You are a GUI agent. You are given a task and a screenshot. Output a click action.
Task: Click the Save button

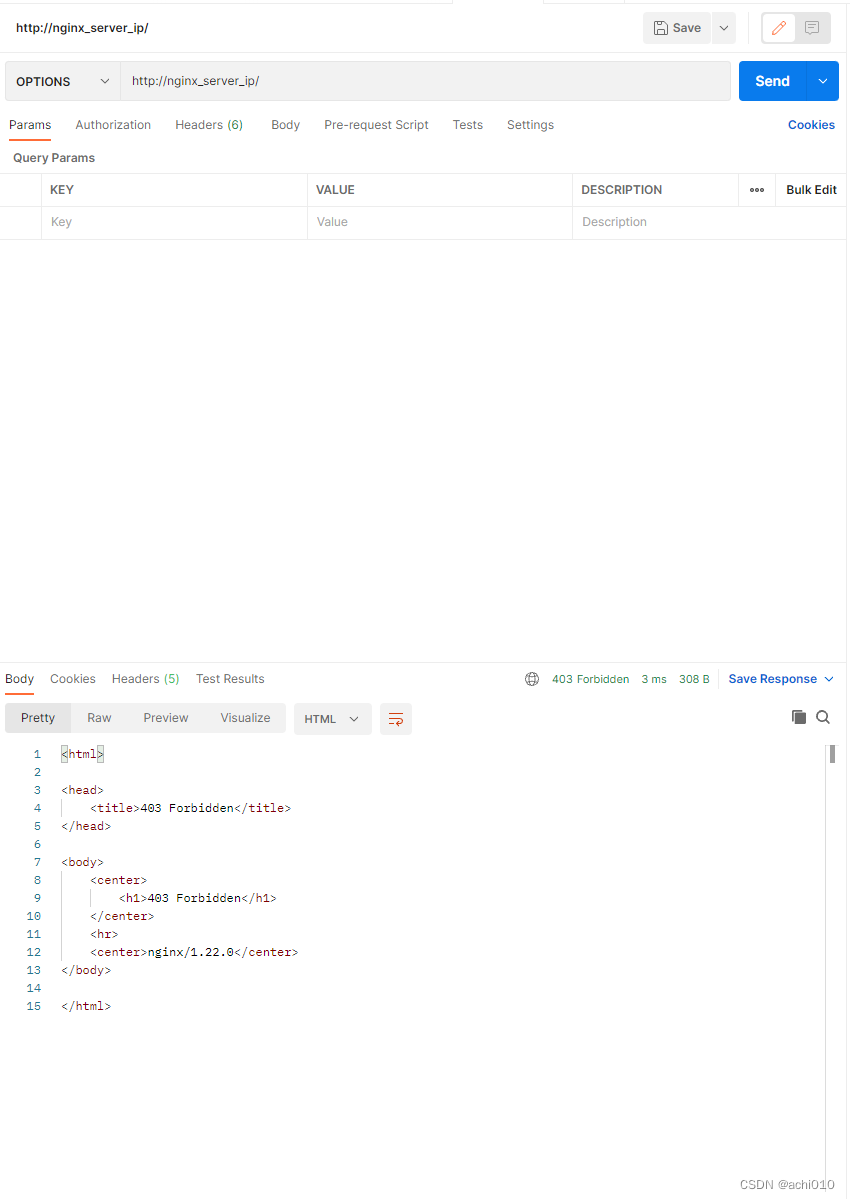pyautogui.click(x=676, y=28)
